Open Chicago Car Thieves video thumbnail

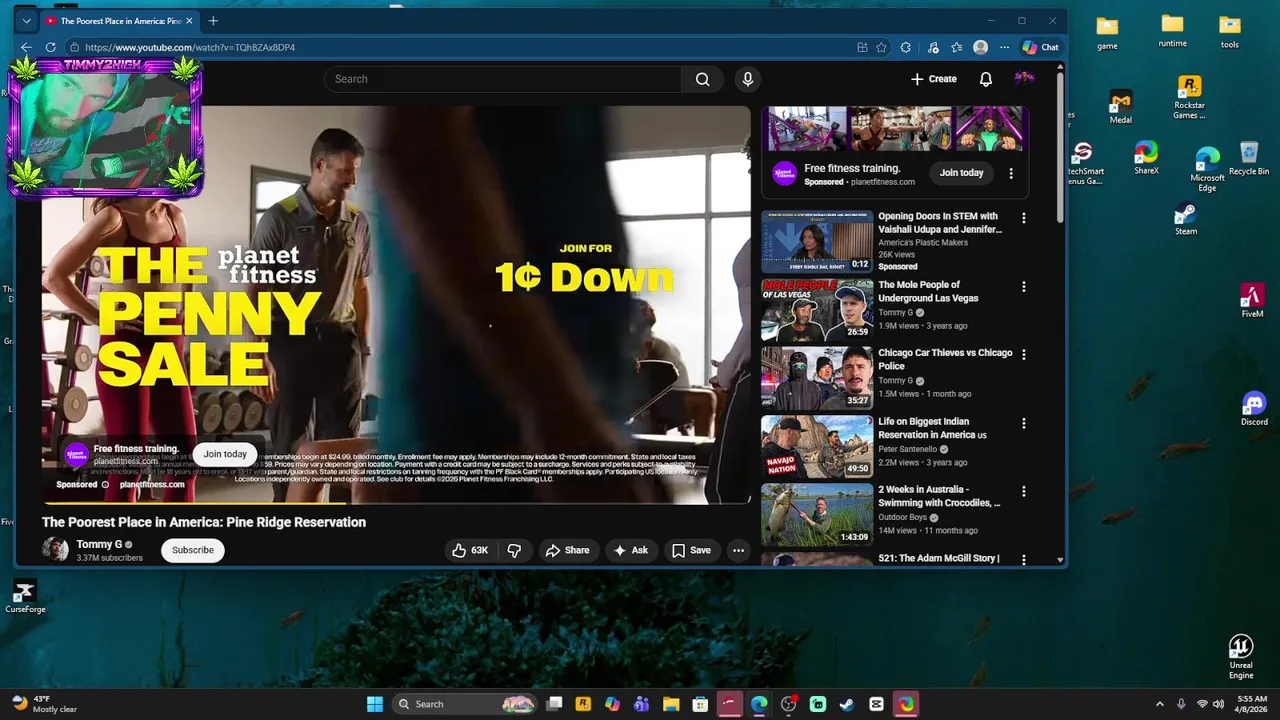point(817,378)
